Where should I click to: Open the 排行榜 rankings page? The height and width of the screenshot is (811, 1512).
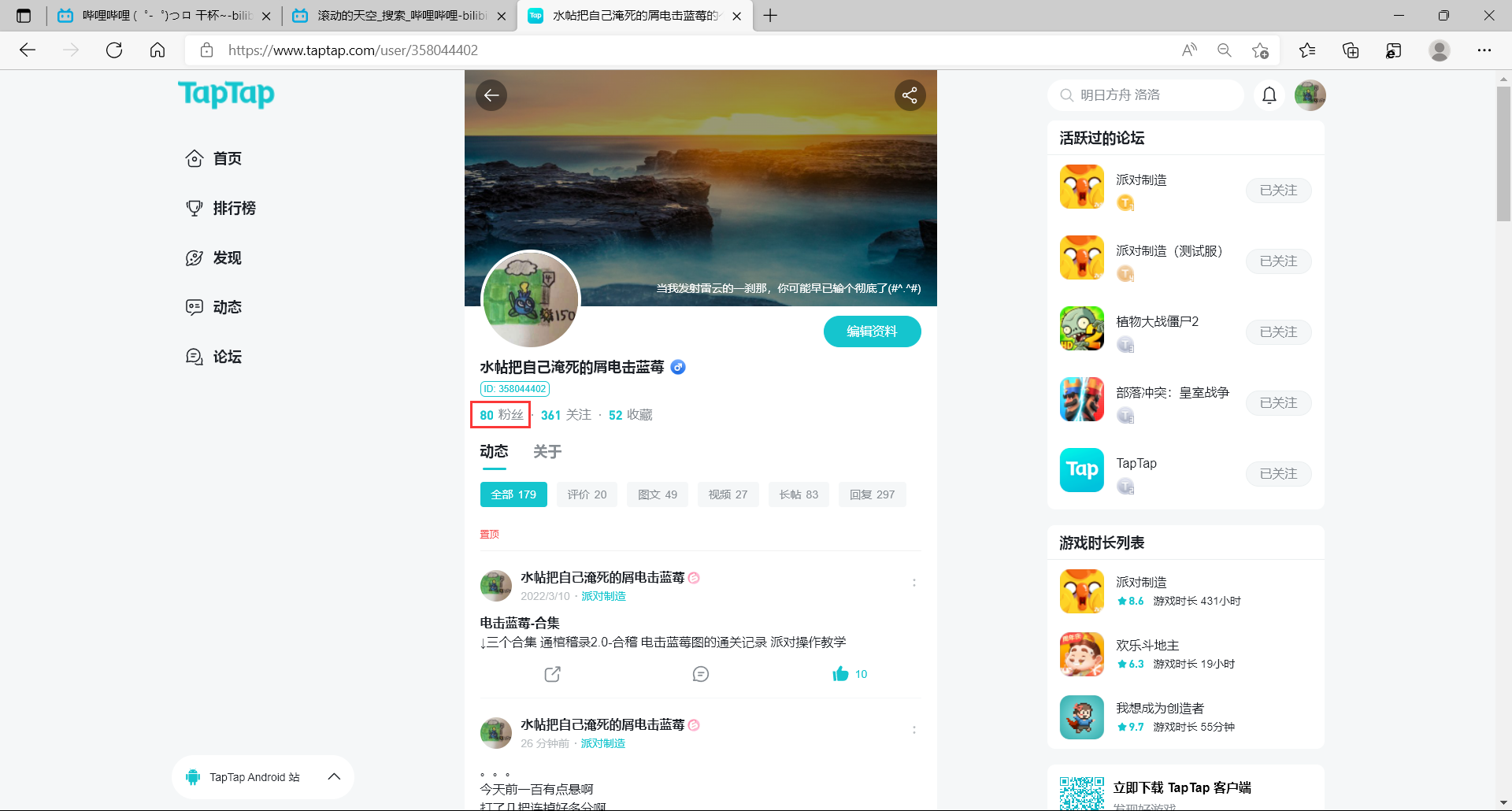[x=220, y=208]
